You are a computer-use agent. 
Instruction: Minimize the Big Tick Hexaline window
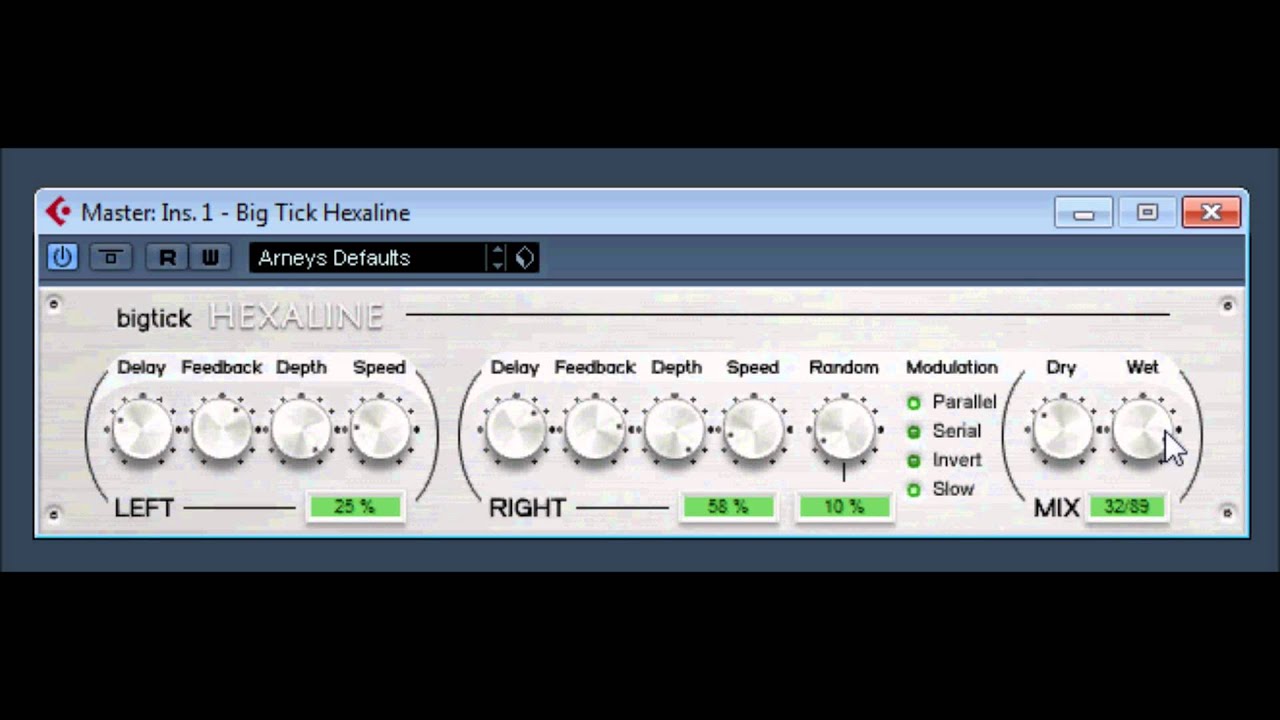pos(1083,212)
